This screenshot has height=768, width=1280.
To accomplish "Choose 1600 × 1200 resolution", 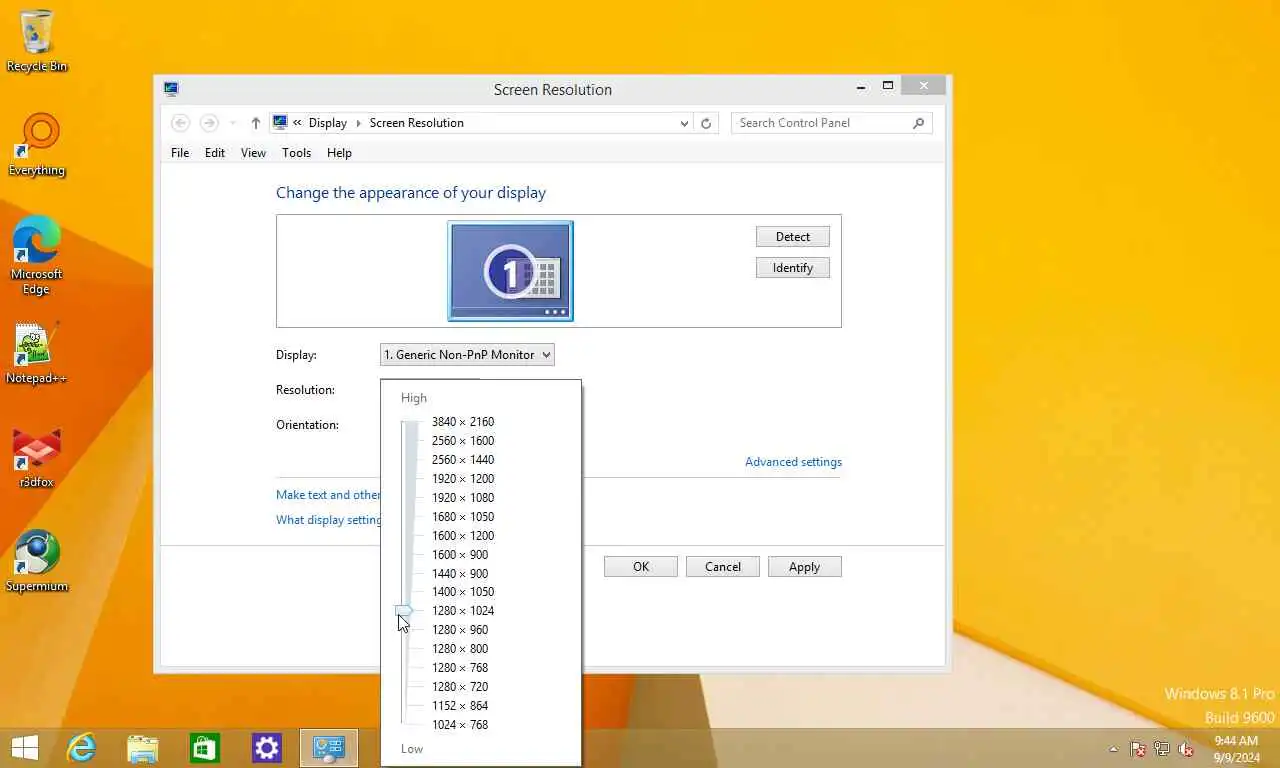I will click(x=463, y=536).
